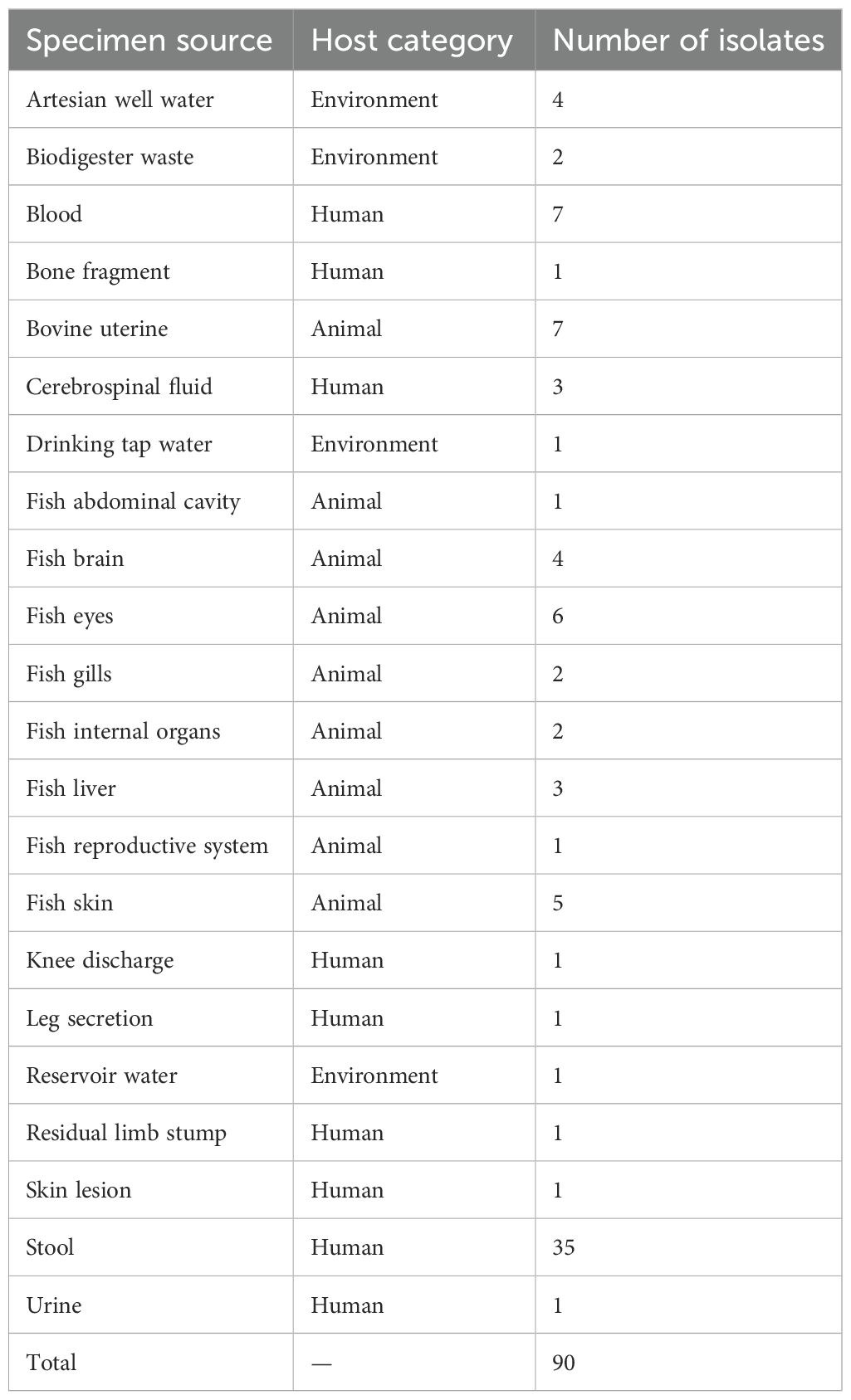Click the Blood specimen row label
Screen dimensions: 851x1400
pyautogui.click(x=55, y=214)
